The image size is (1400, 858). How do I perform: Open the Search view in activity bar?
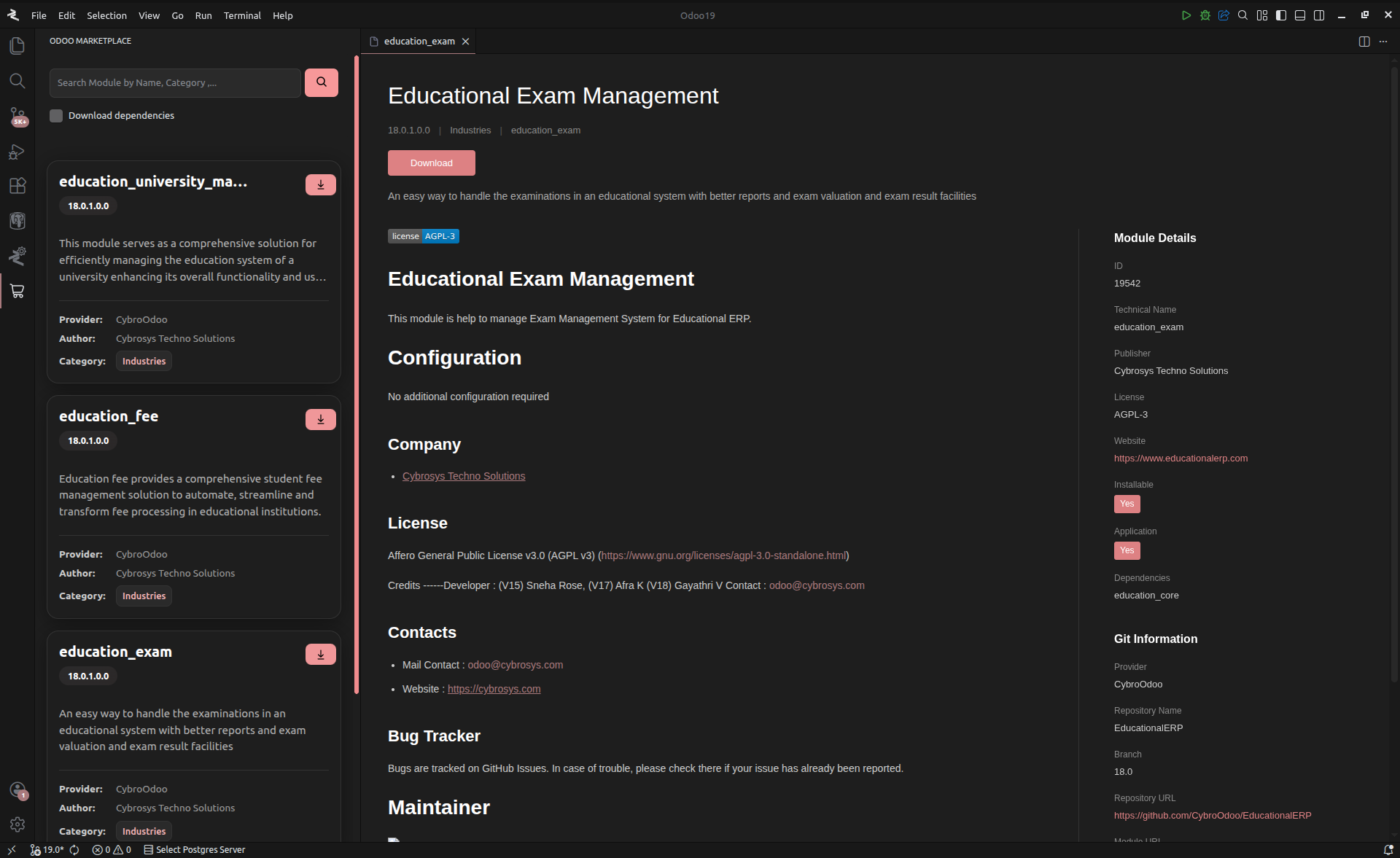coord(17,81)
